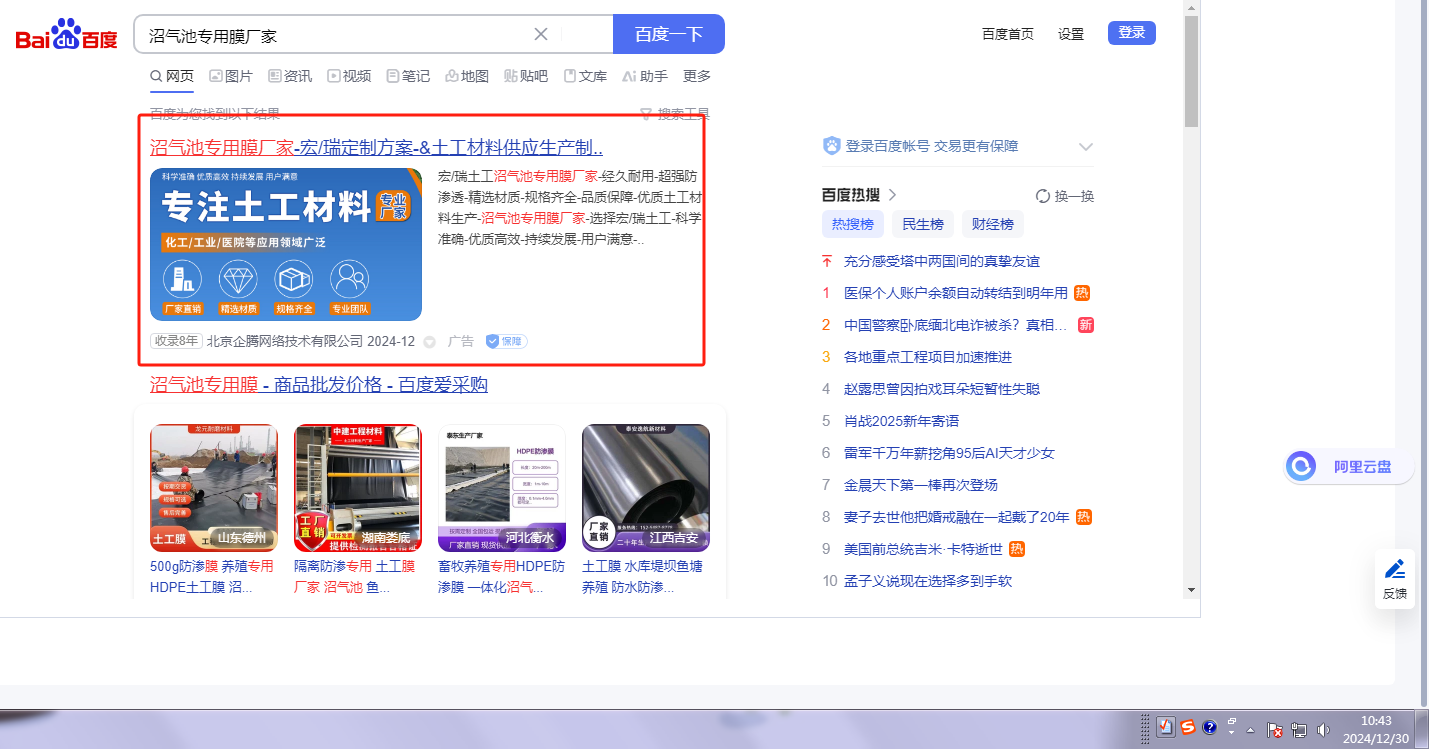Click the page vertical scrollbar thumb
1429x749 pixels.
(x=1191, y=71)
